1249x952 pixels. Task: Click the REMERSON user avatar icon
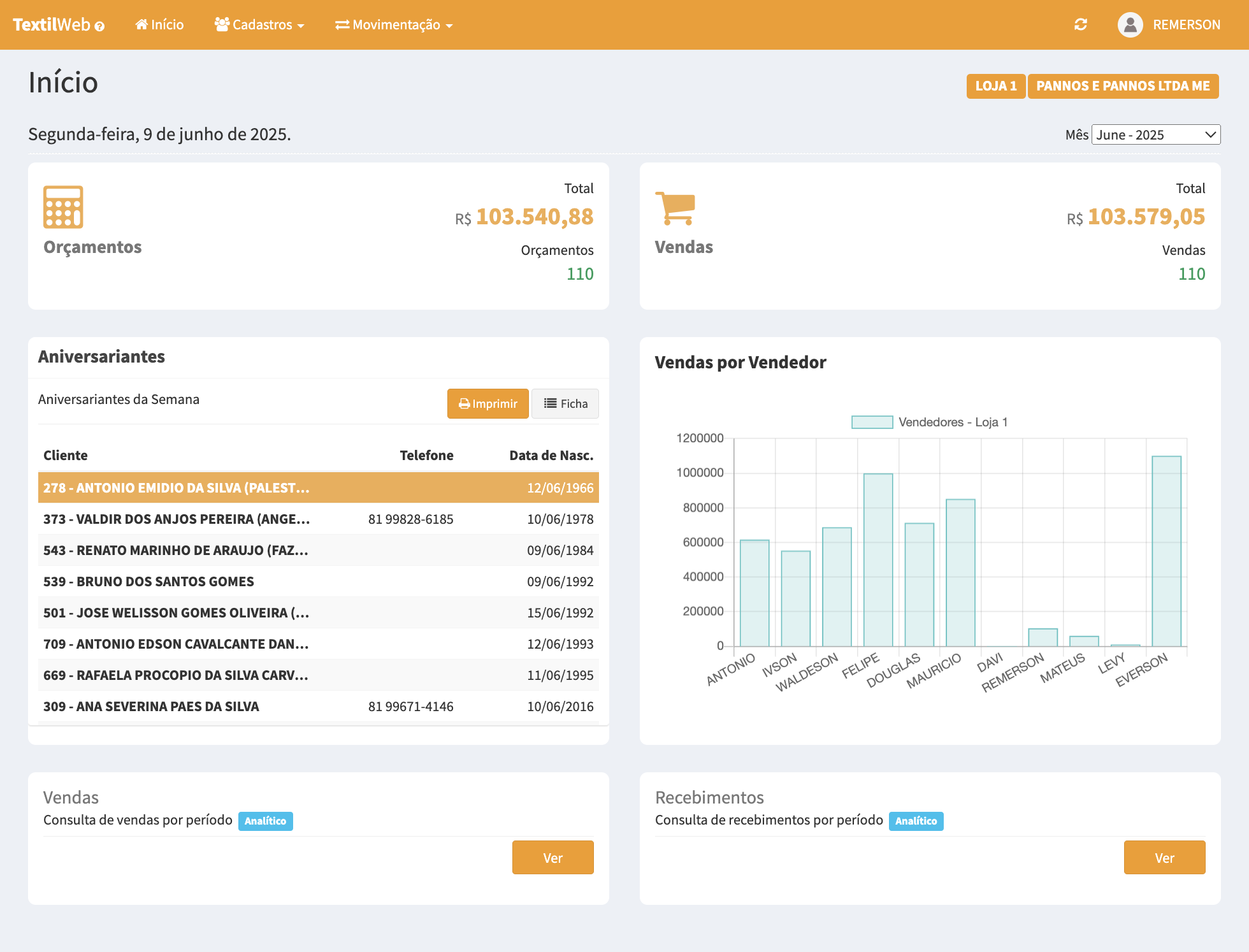1130,25
